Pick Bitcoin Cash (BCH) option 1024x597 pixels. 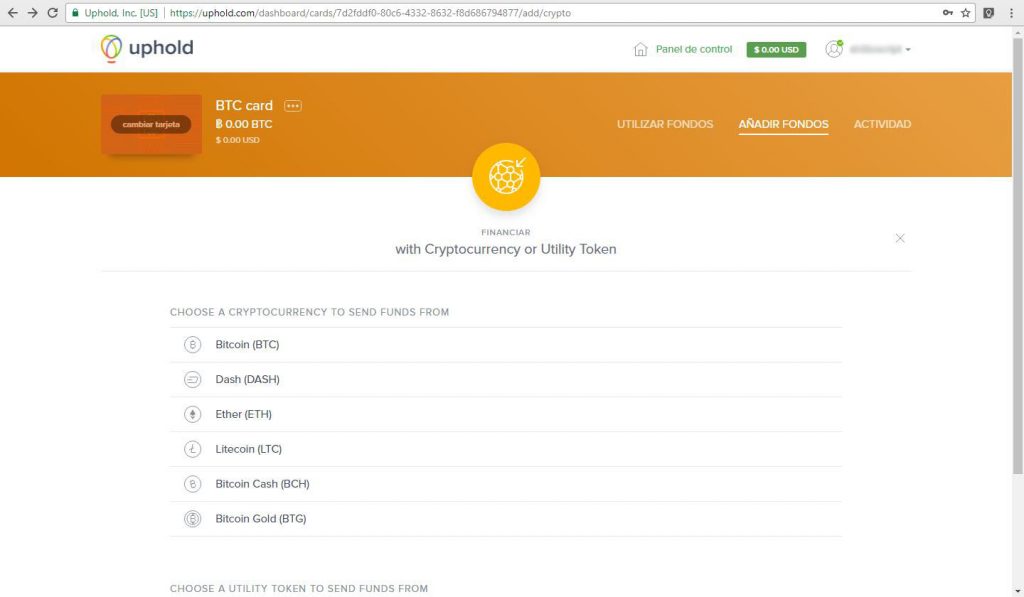pyautogui.click(x=505, y=483)
